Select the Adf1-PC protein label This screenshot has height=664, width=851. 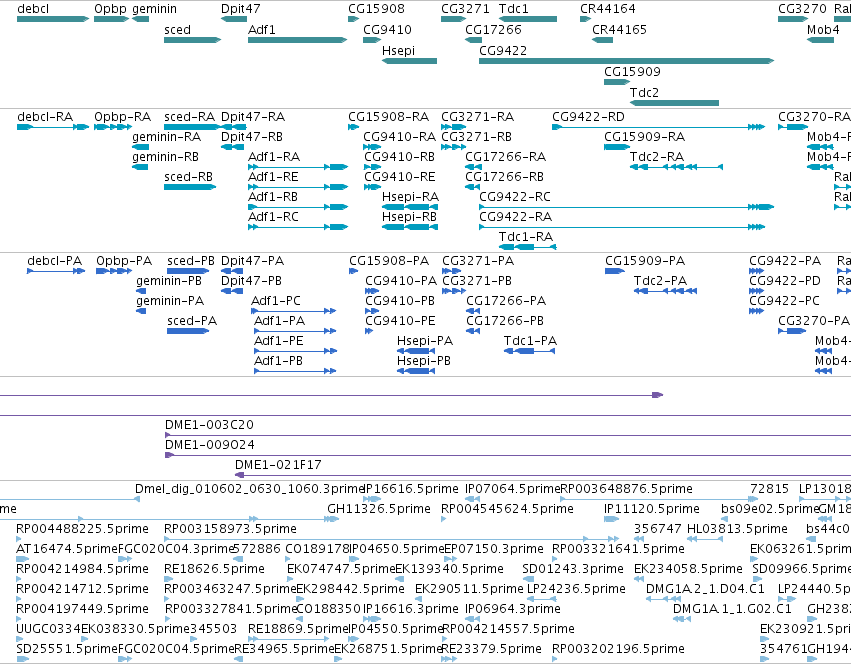click(x=276, y=301)
